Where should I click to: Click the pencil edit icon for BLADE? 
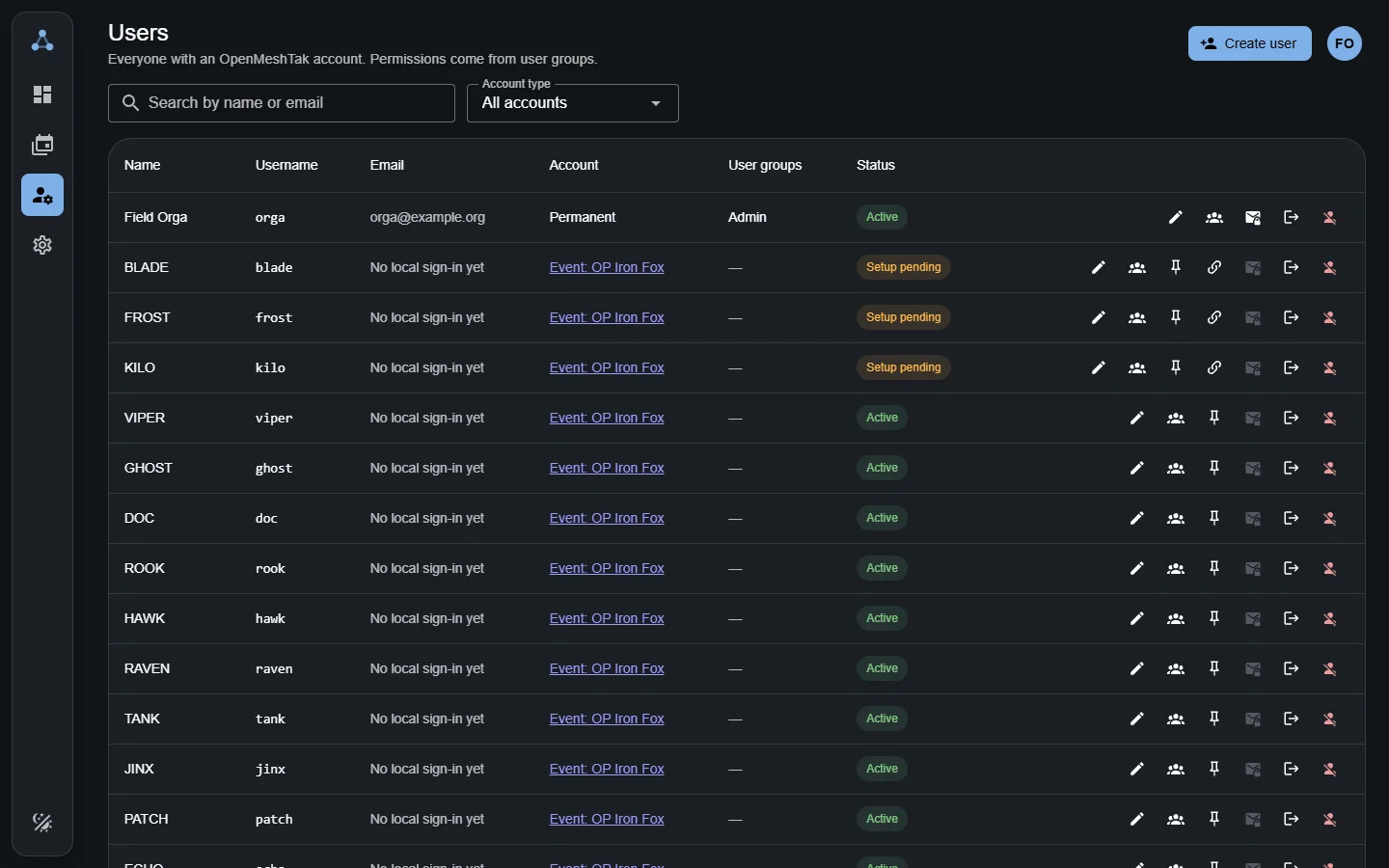pyautogui.click(x=1099, y=268)
